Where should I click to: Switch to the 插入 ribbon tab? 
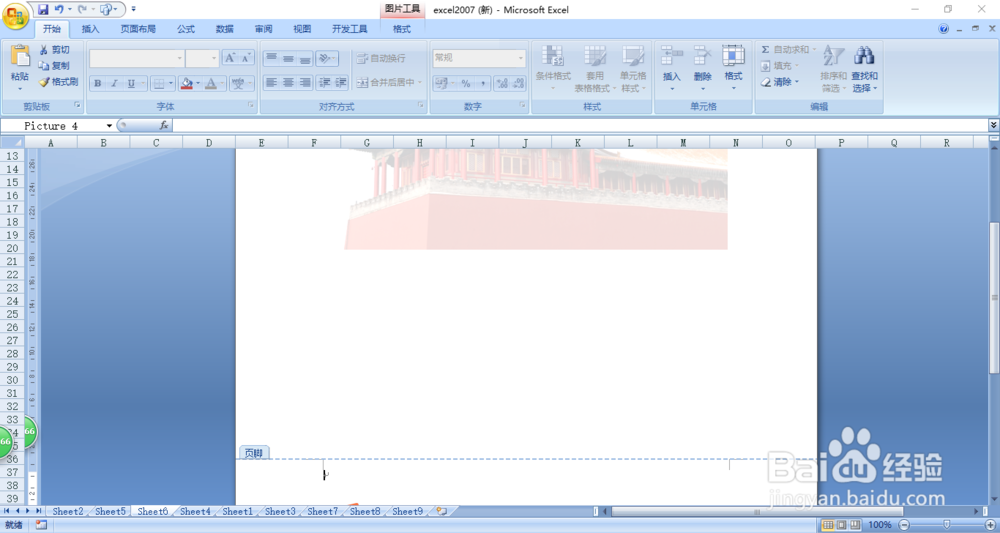pos(91,29)
